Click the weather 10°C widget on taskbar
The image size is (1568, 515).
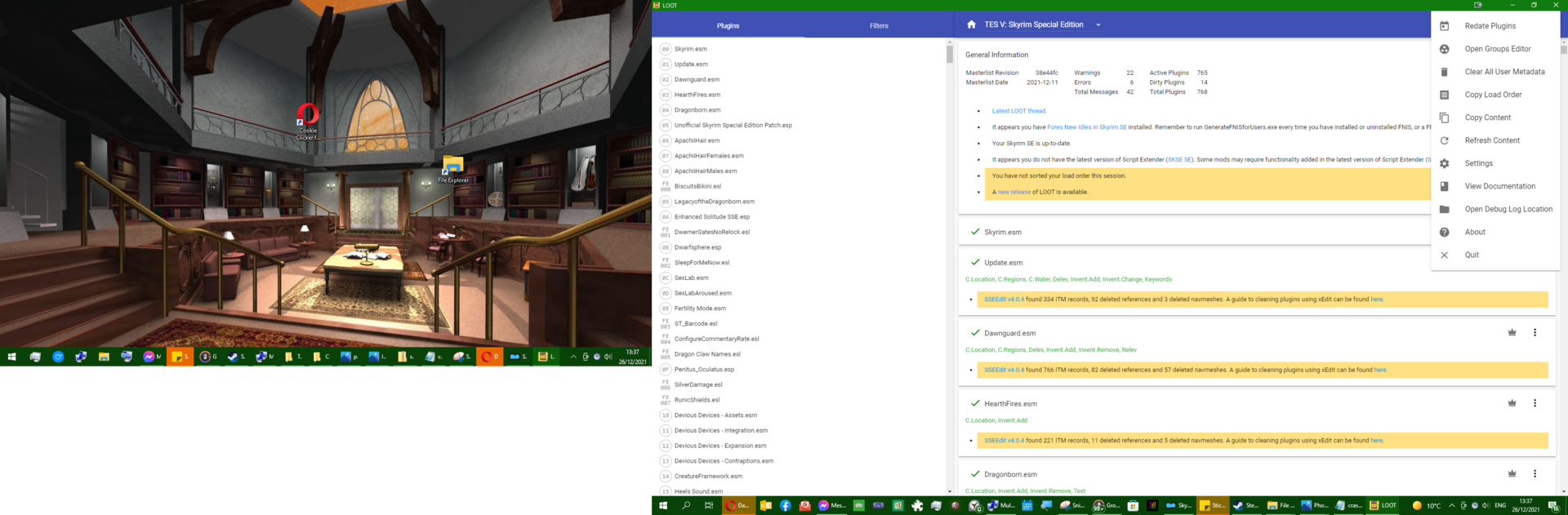pyautogui.click(x=1427, y=506)
